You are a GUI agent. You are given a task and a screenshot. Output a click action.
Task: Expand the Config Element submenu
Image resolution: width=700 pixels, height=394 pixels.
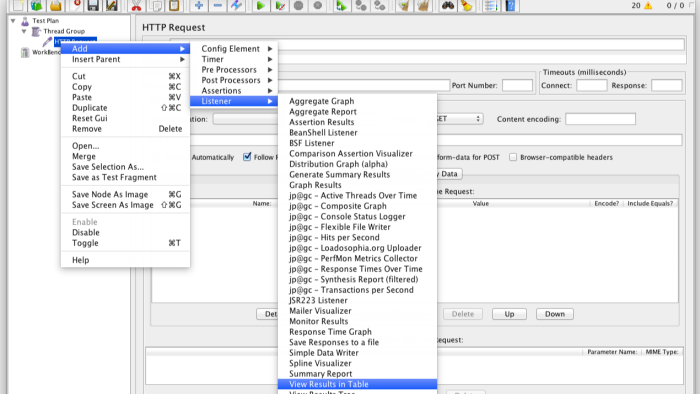(x=235, y=49)
